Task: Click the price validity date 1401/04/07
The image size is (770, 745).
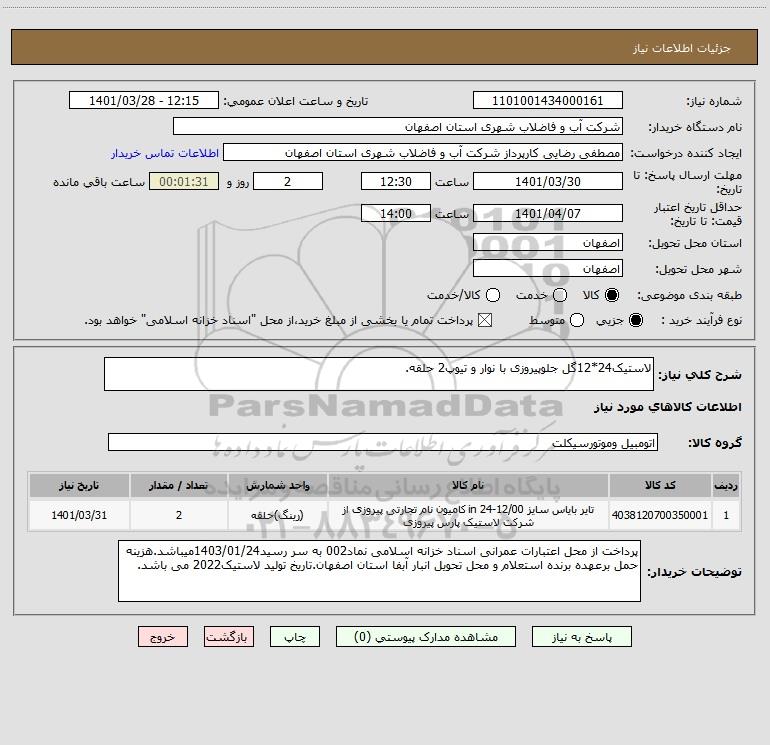Action: [x=548, y=213]
